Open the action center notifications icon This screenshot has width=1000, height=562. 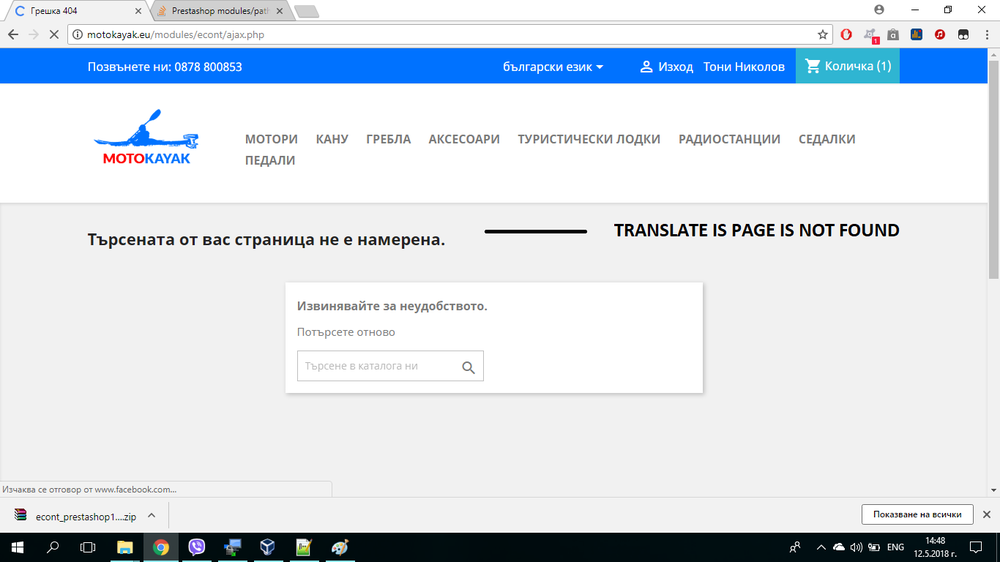tap(976, 547)
